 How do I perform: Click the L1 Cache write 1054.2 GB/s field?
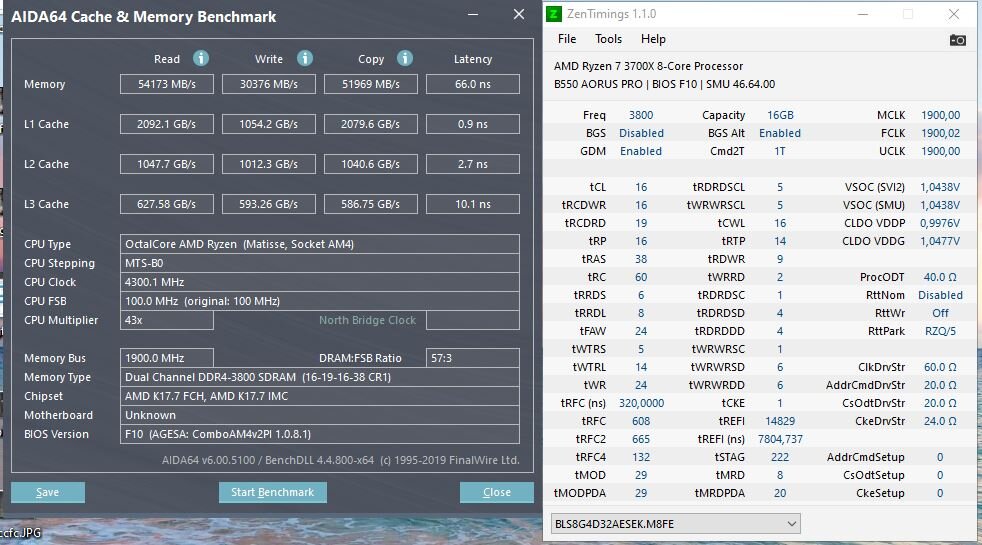click(x=269, y=124)
